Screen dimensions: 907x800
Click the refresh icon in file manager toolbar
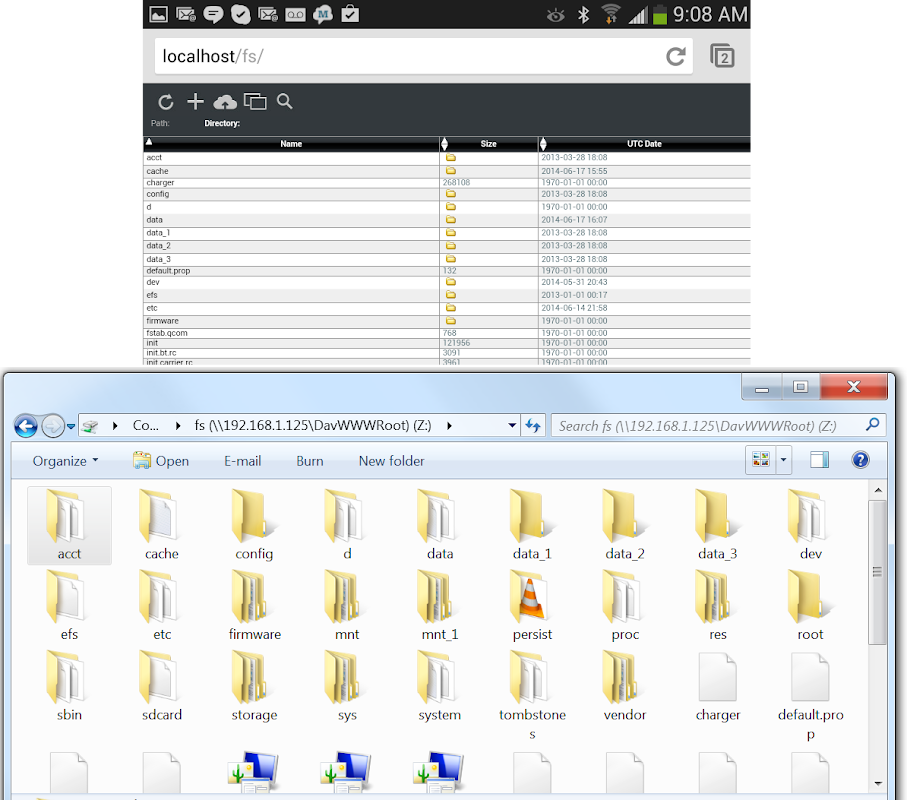(166, 102)
